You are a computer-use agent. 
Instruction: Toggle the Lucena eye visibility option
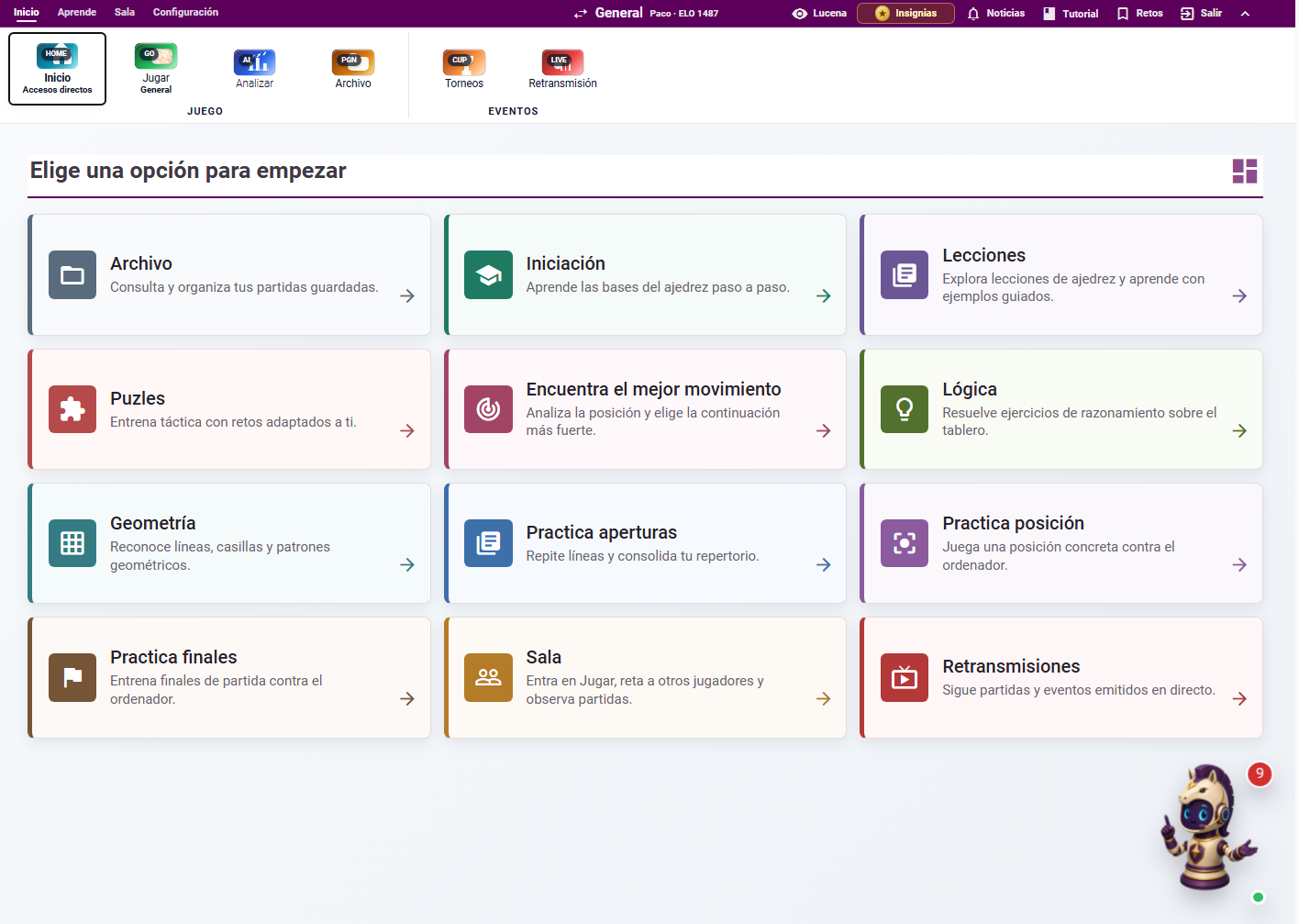800,14
